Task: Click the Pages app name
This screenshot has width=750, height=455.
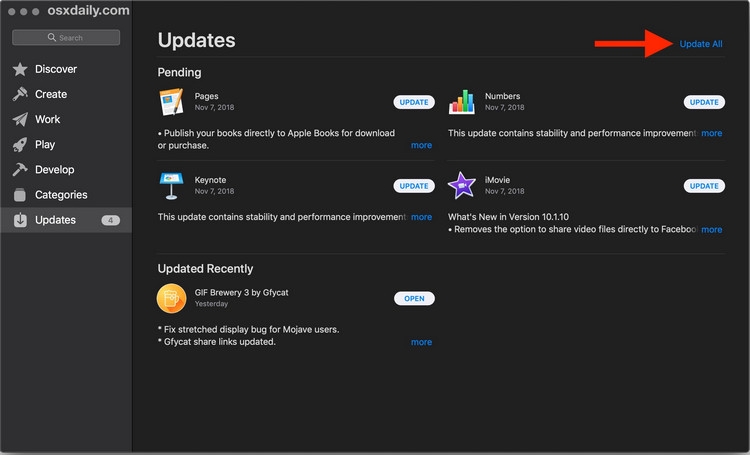Action: coord(206,96)
